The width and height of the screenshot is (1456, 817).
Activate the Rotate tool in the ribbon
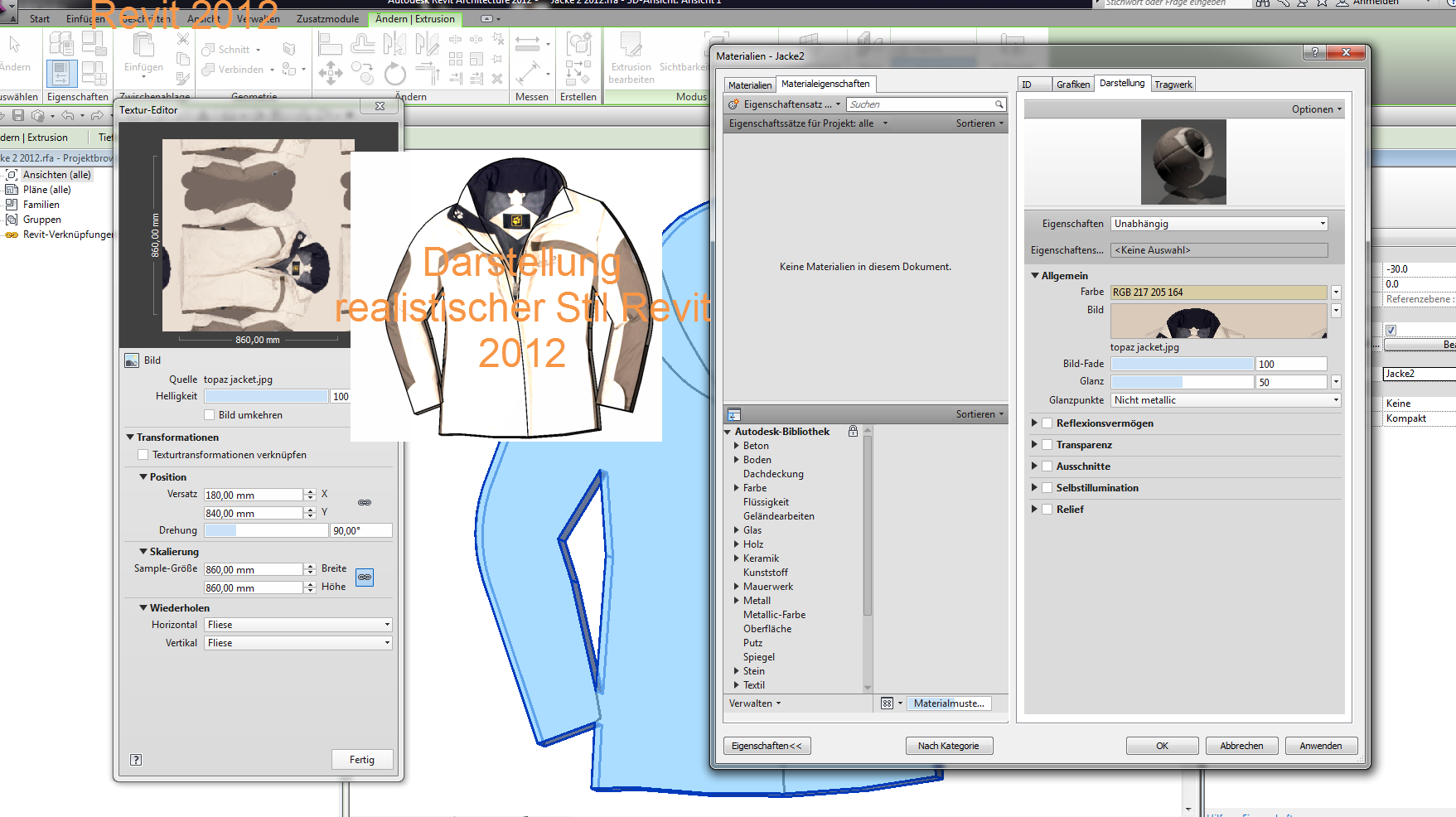395,74
